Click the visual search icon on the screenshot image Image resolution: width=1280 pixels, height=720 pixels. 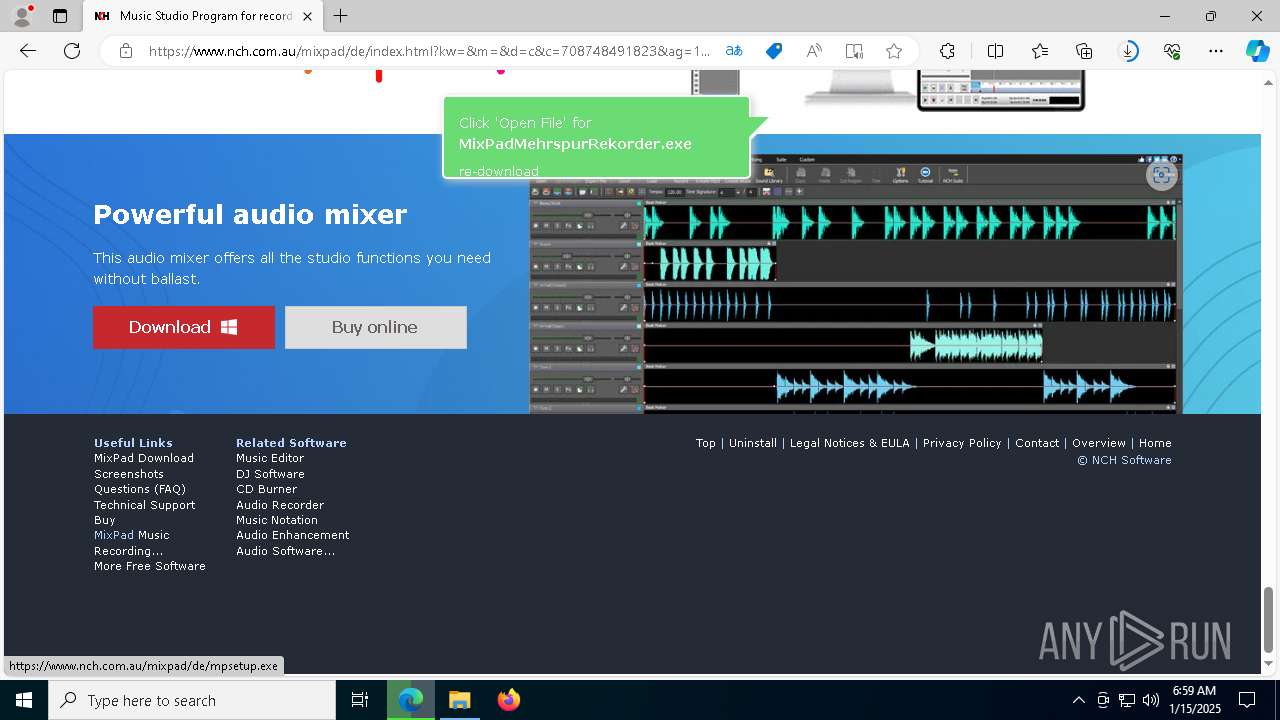tap(1162, 175)
